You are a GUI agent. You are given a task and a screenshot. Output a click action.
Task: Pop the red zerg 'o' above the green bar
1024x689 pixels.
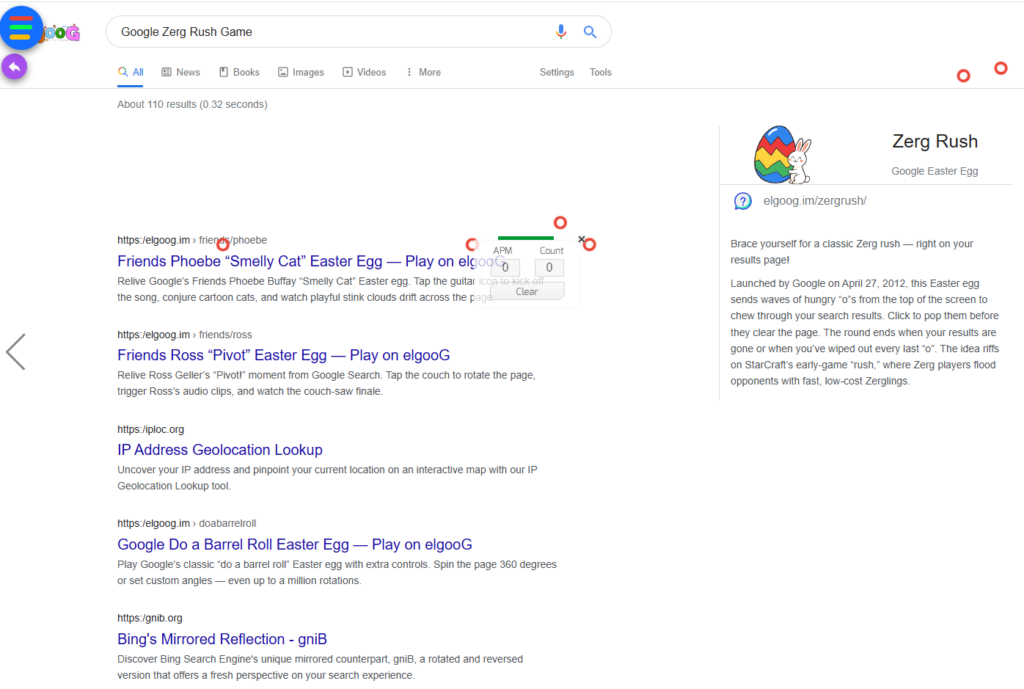(x=560, y=222)
